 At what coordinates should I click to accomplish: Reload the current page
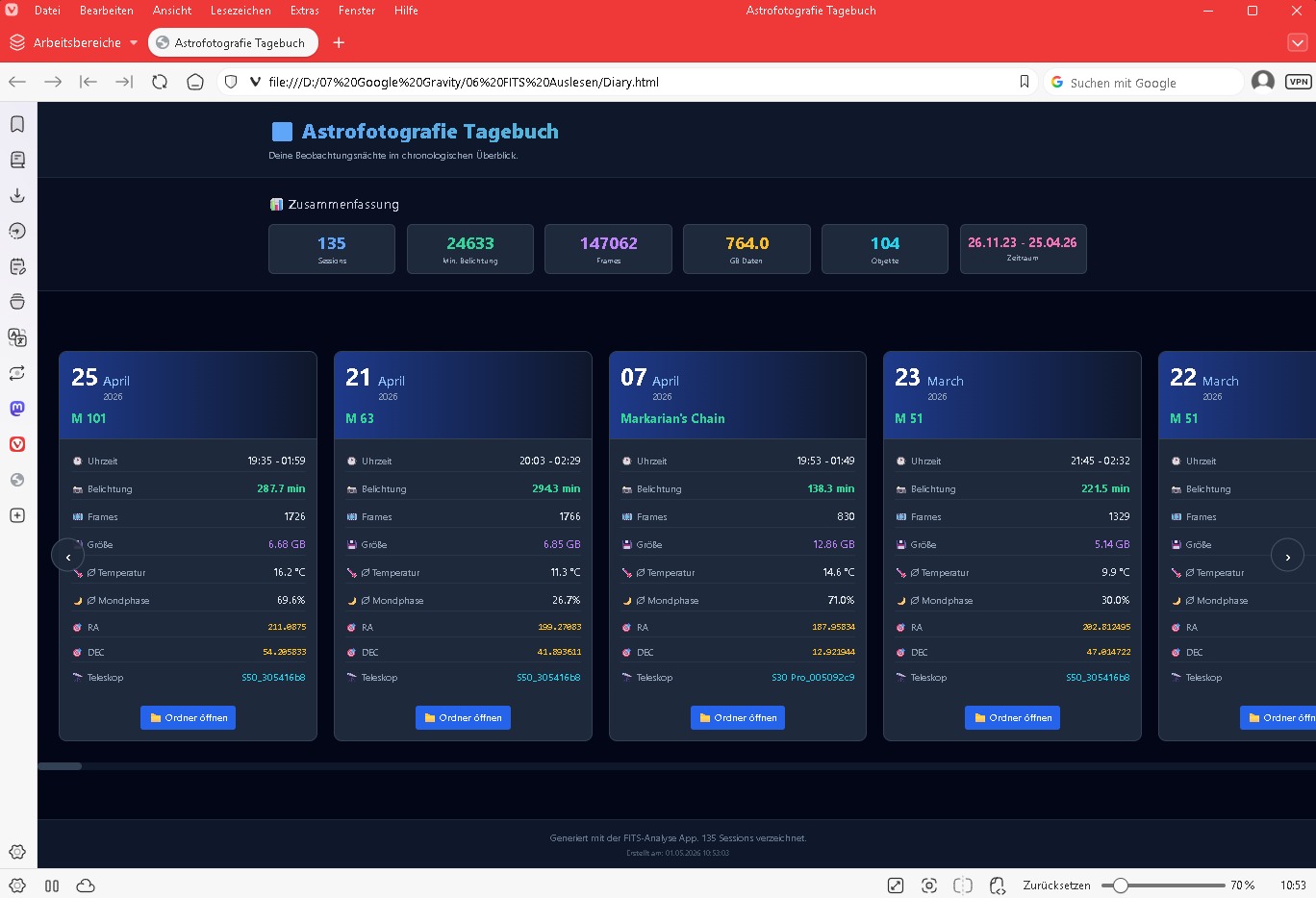coord(160,82)
